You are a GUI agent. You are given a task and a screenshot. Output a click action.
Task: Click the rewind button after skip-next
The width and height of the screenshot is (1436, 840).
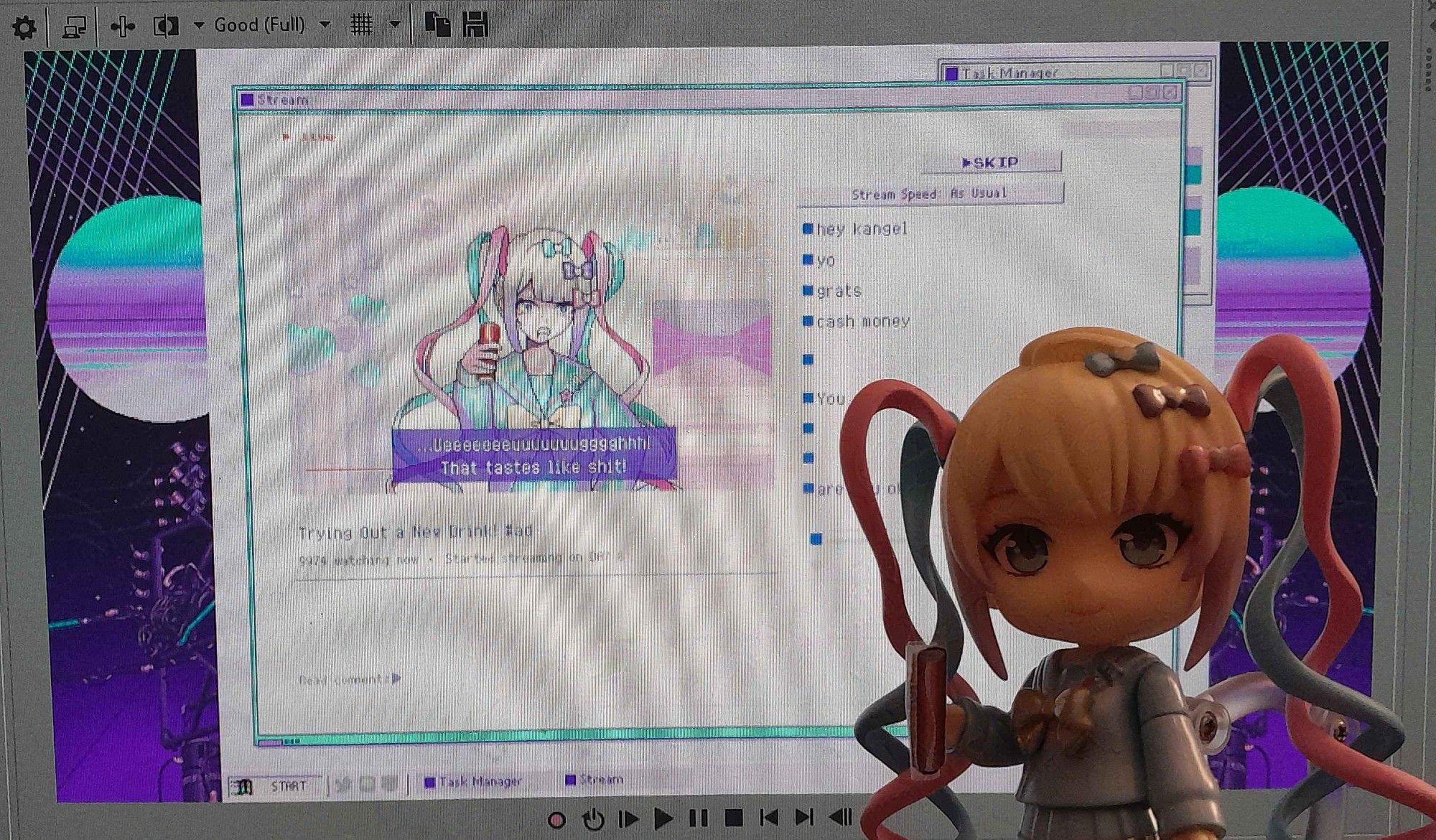tap(840, 816)
